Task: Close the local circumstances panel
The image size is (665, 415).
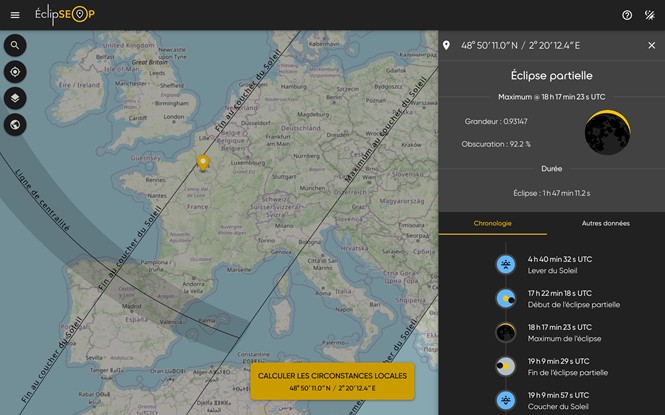Action: (650, 46)
